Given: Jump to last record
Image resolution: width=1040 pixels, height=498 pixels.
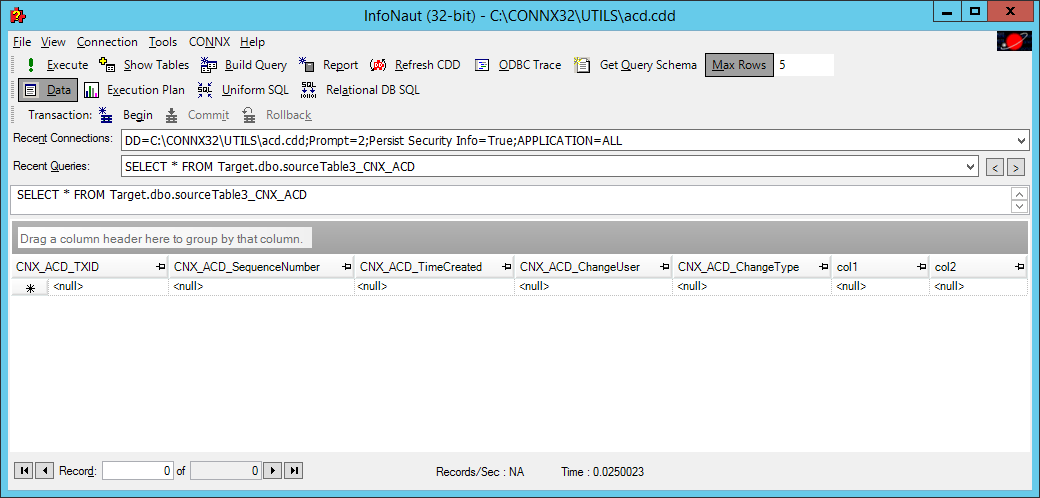Looking at the screenshot, I should click(x=294, y=471).
